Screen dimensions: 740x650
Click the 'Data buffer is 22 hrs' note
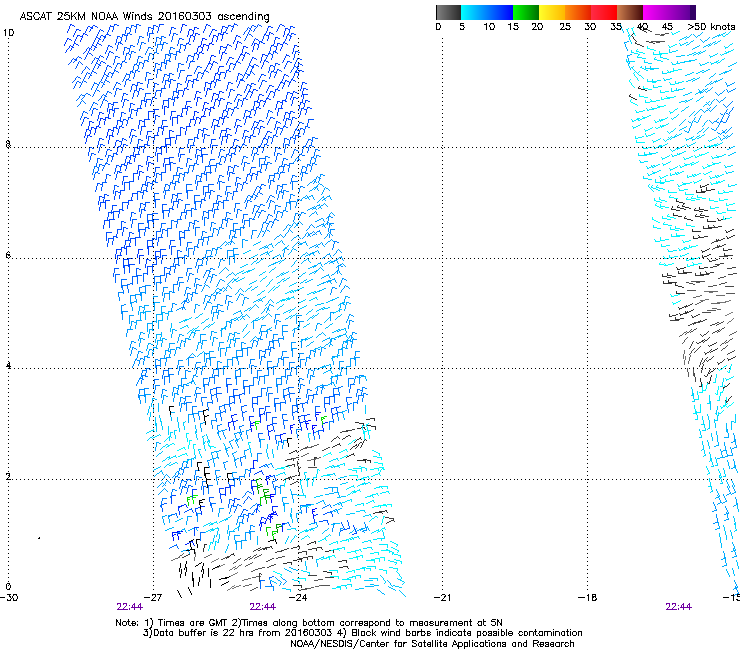pos(362,633)
